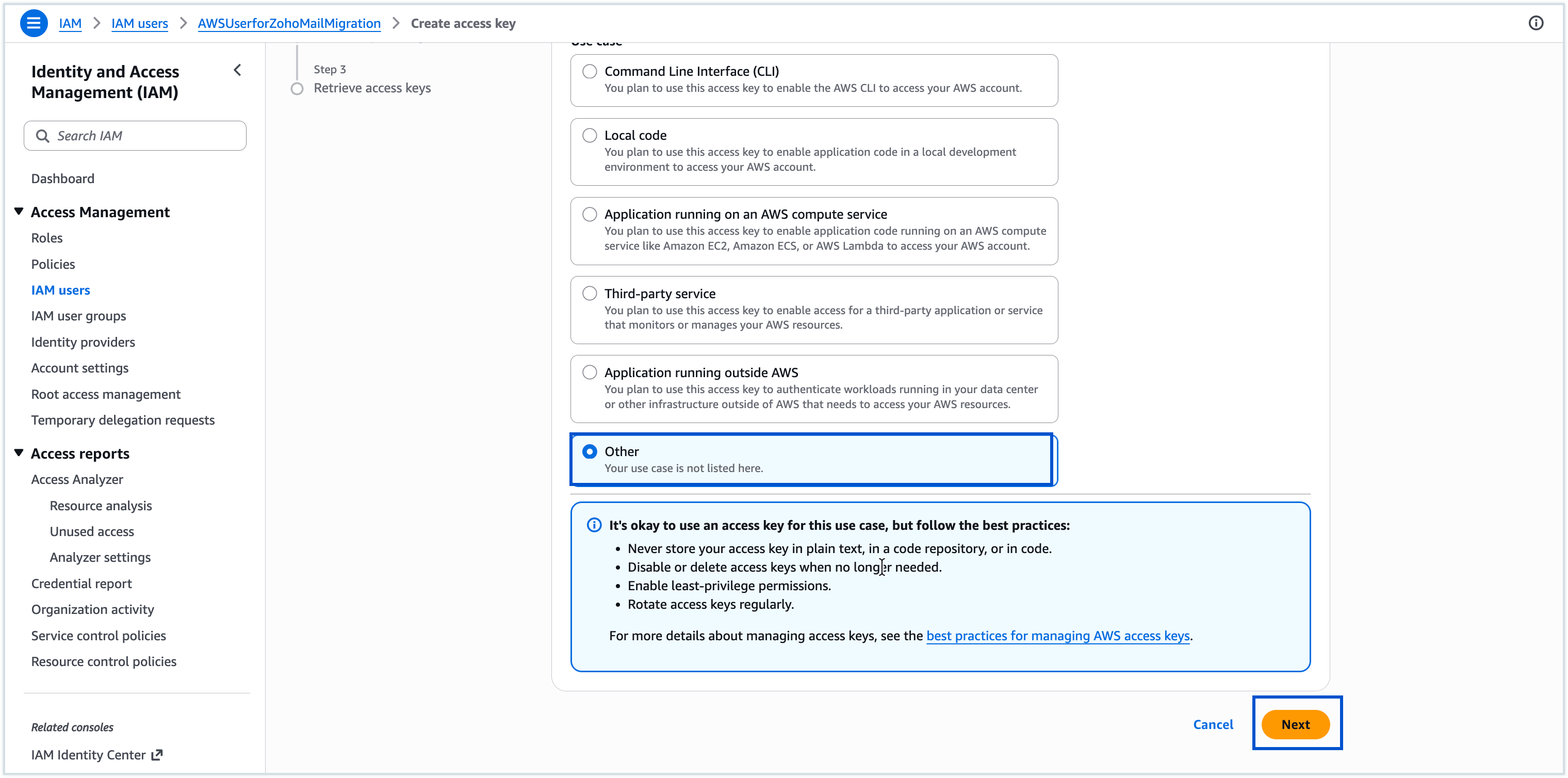The height and width of the screenshot is (778, 1568).
Task: Select the Third-party service radio option
Action: 589,294
